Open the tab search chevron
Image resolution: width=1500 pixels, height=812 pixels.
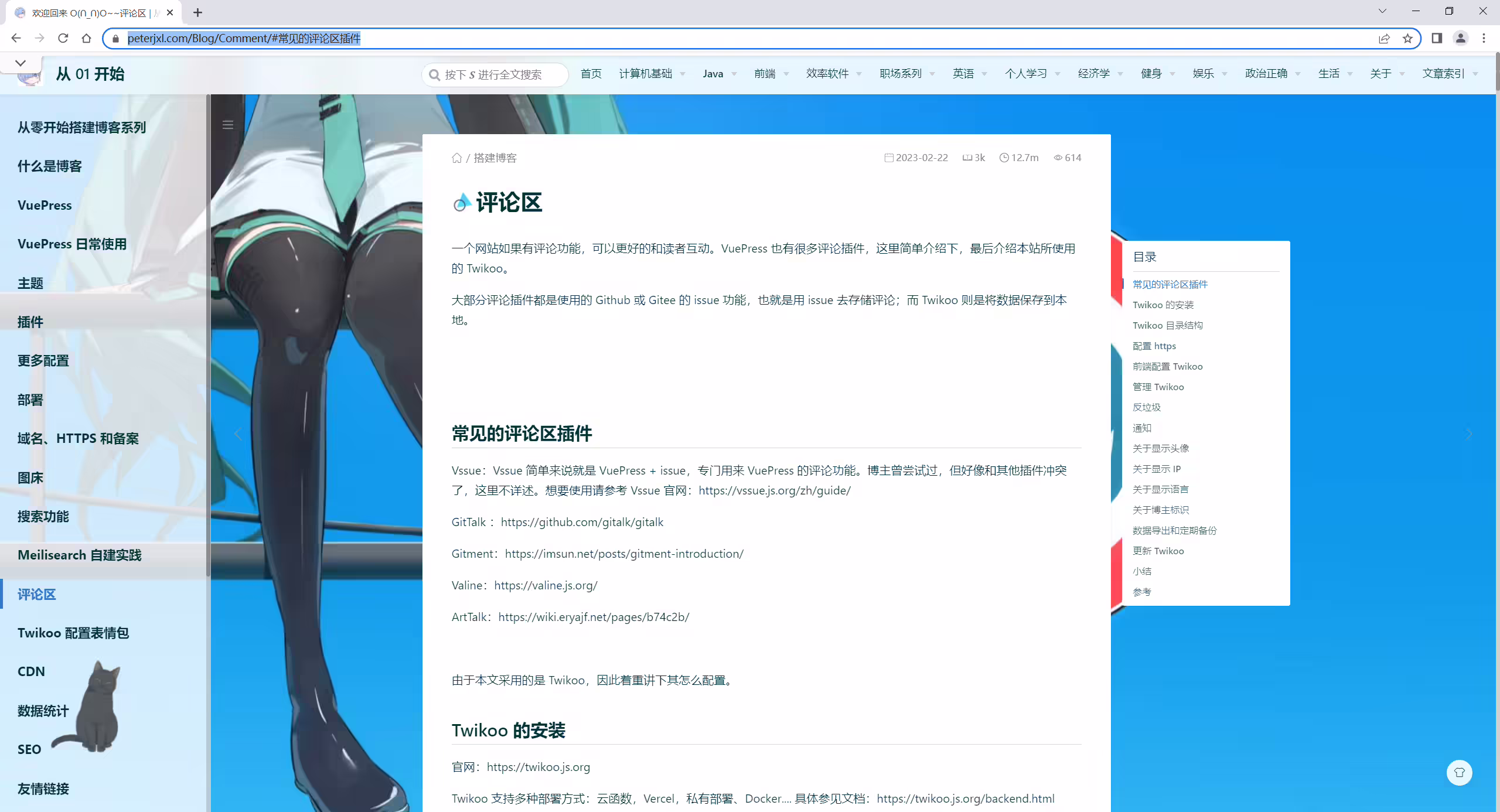[x=1382, y=11]
